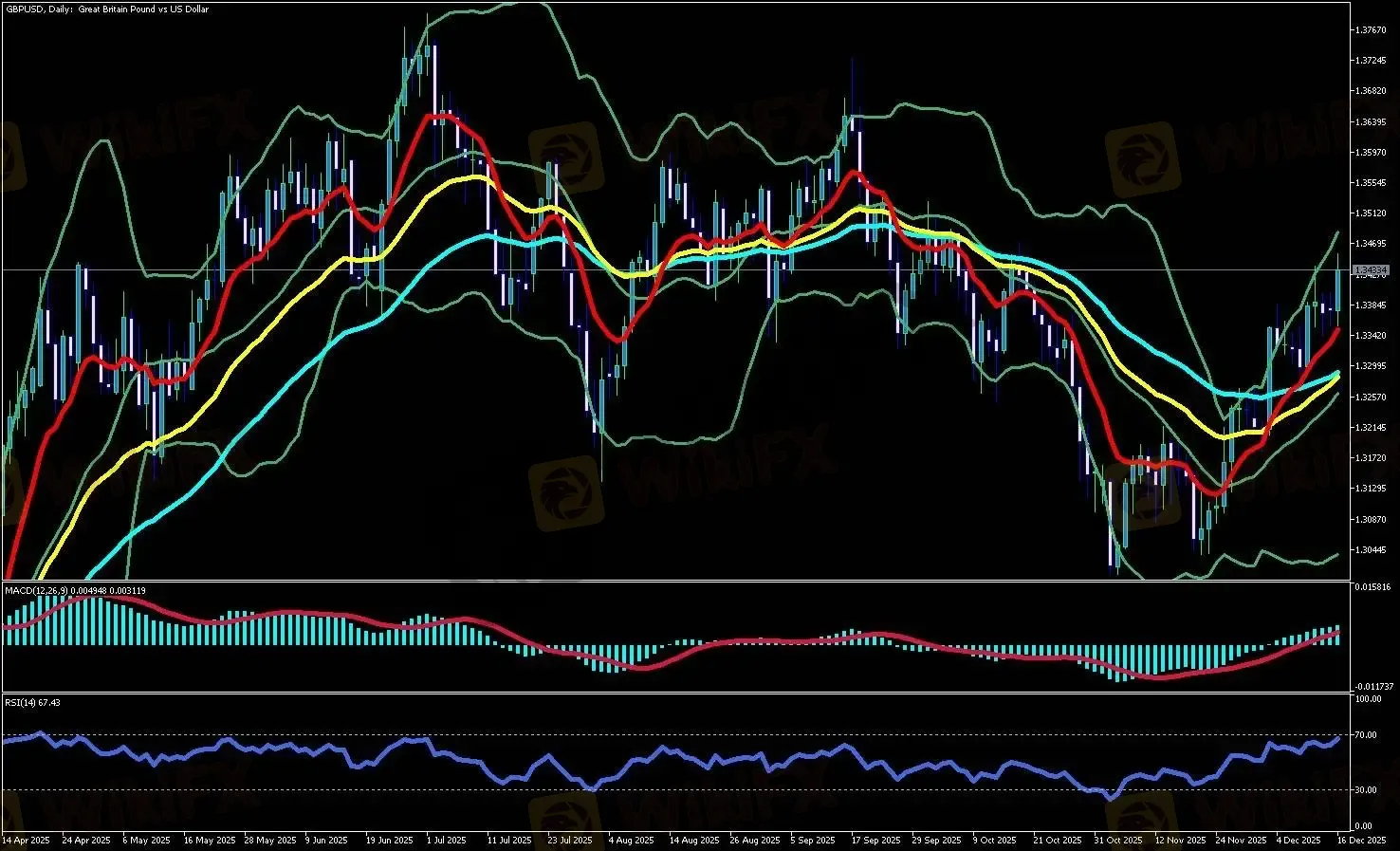Click the 1.35545 level on the price scale
Image resolution: width=1400 pixels, height=851 pixels.
1372,183
